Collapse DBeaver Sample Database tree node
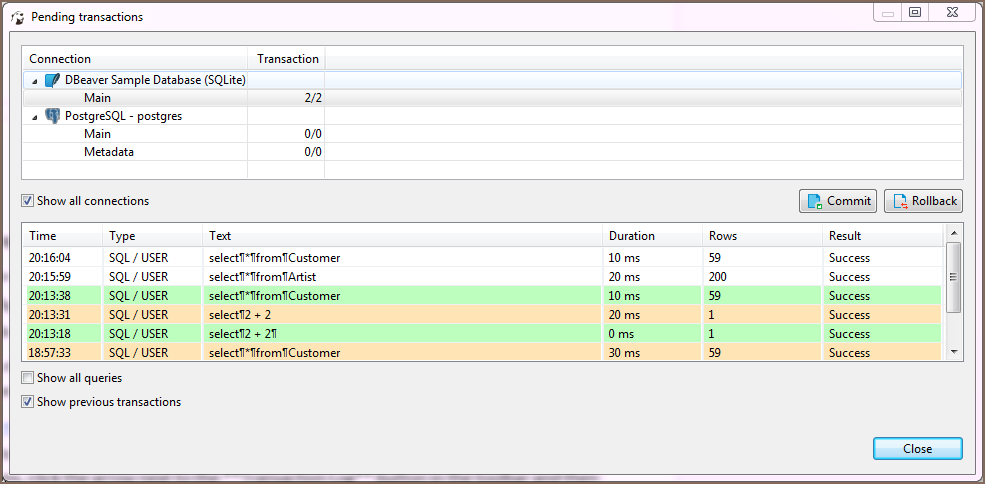 coord(36,80)
